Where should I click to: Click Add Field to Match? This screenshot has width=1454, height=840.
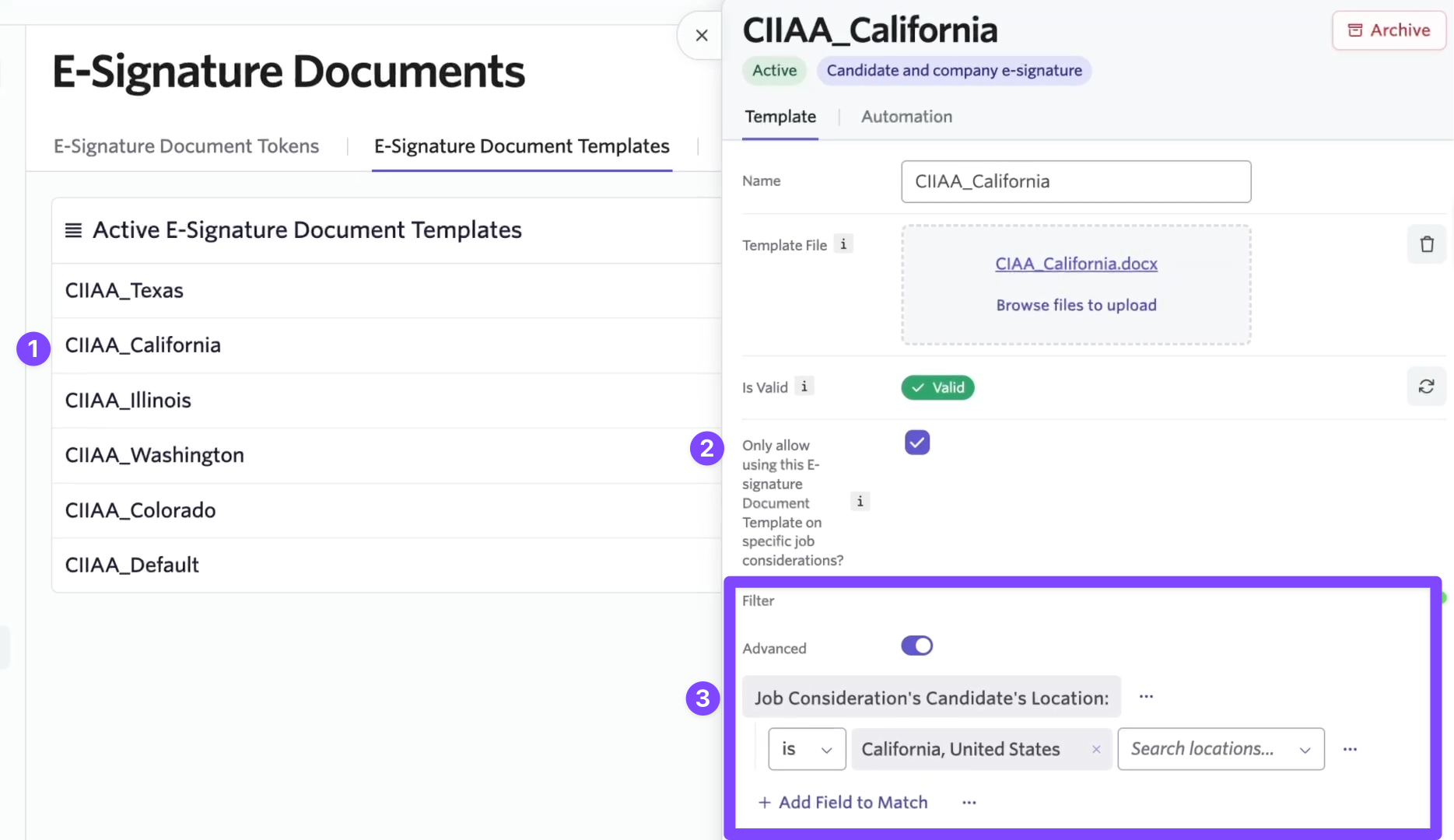[x=843, y=803]
